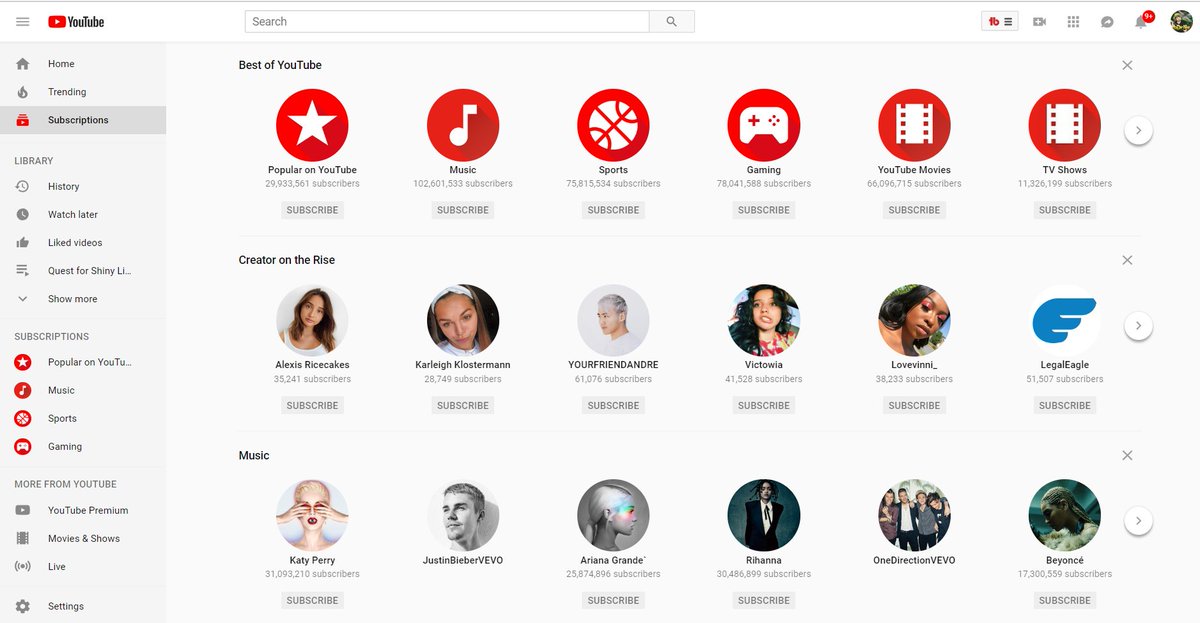1200x623 pixels.
Task: Open Katy Perry channel avatar
Action: tap(312, 515)
